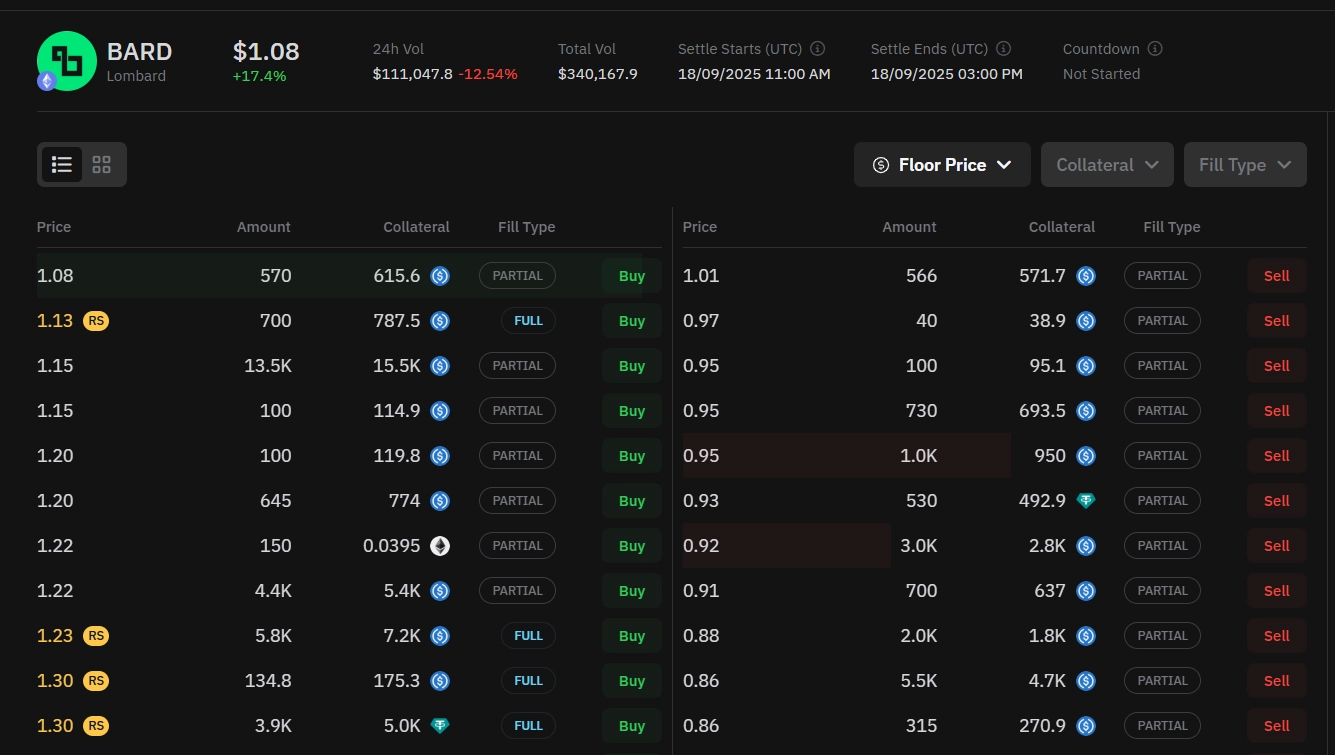Click Buy on the 1.08 order
The image size is (1335, 755).
click(631, 275)
